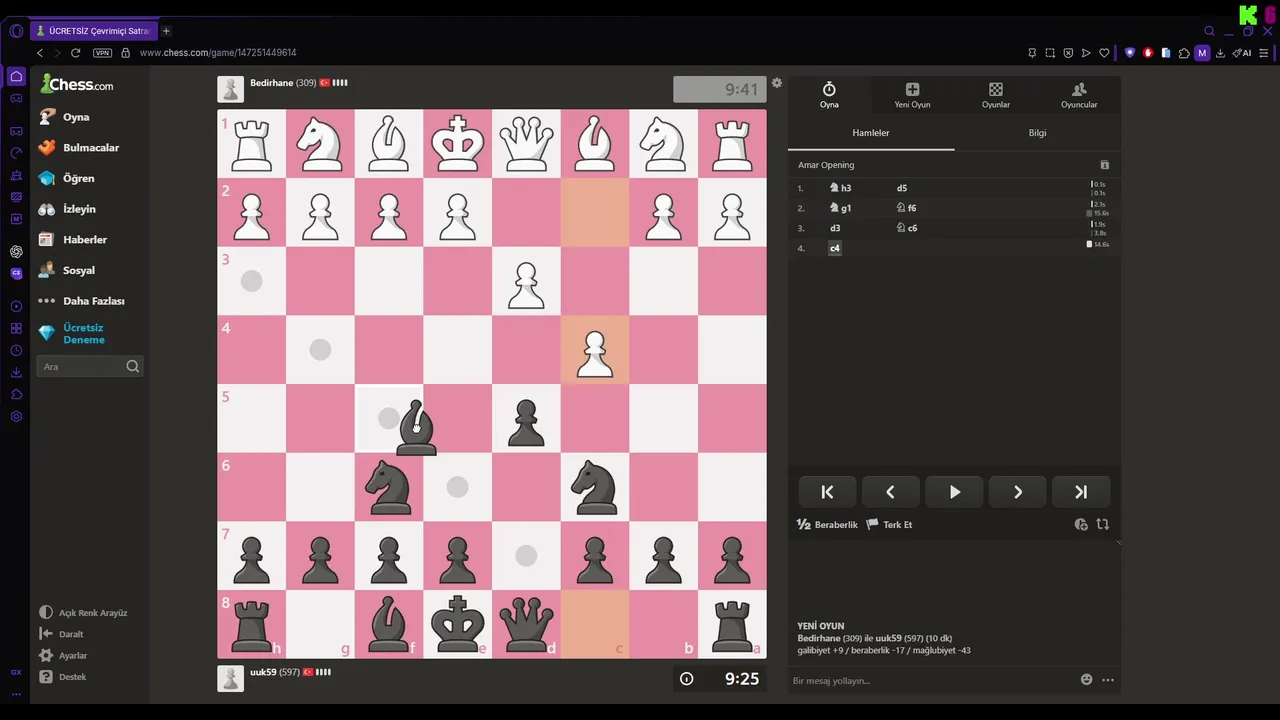1280x720 pixels.
Task: Toggle Açık Renk Arayüz light theme
Action: coord(84,613)
